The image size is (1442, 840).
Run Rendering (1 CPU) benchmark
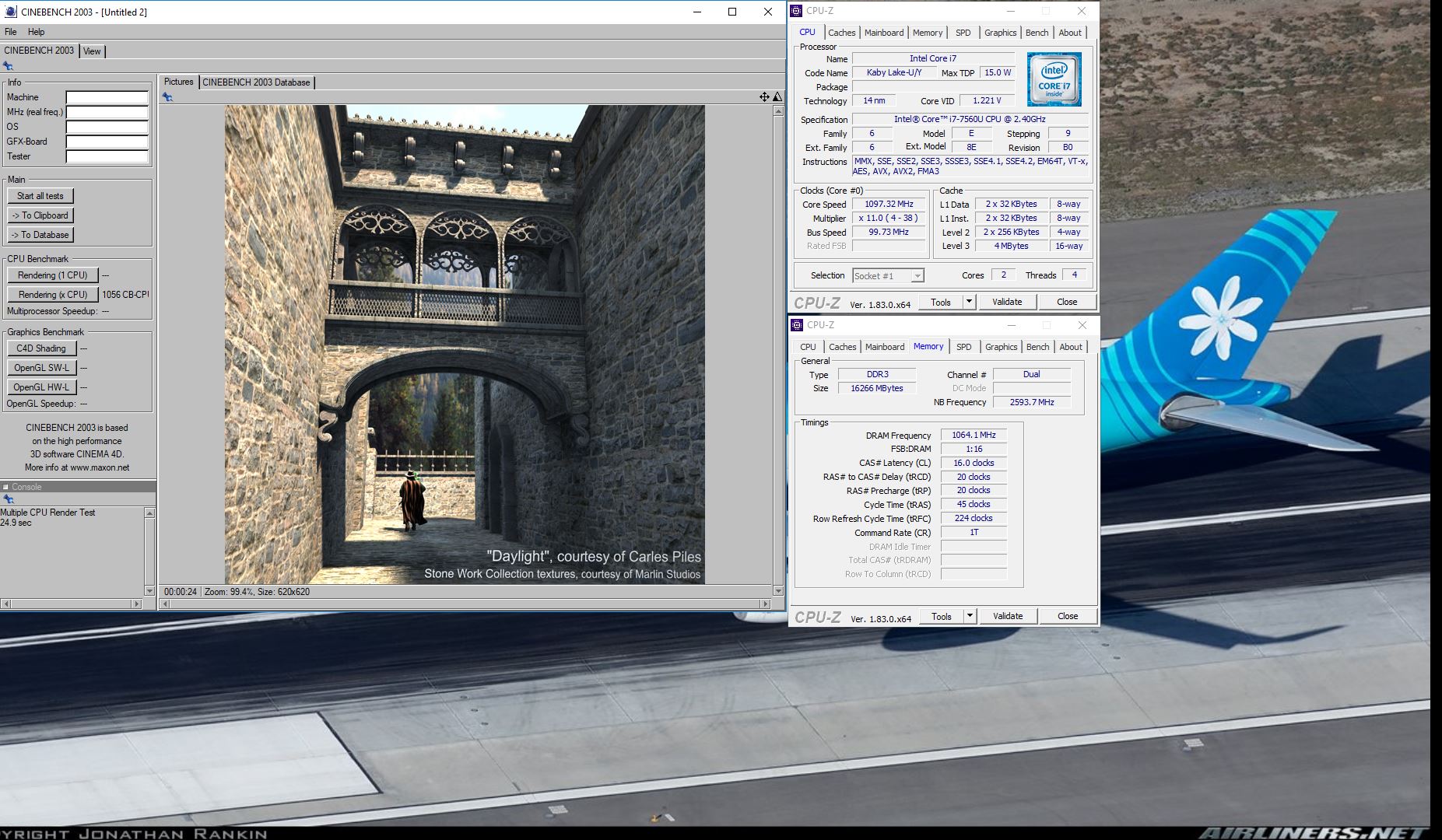53,275
